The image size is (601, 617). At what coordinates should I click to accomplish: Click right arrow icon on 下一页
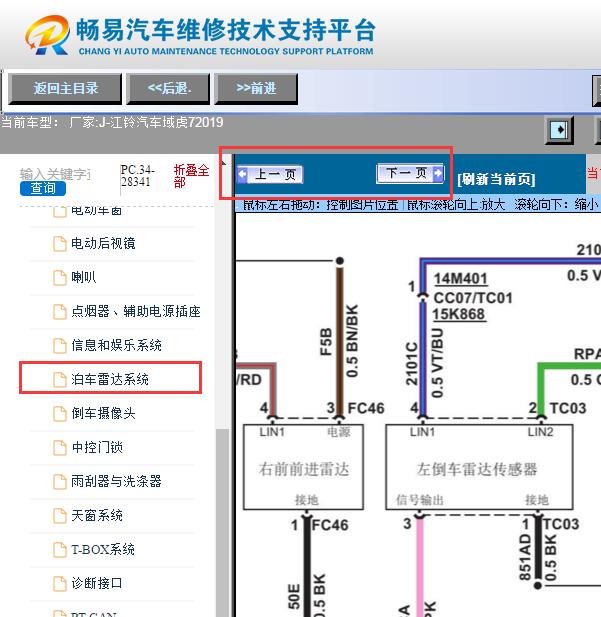coord(438,173)
